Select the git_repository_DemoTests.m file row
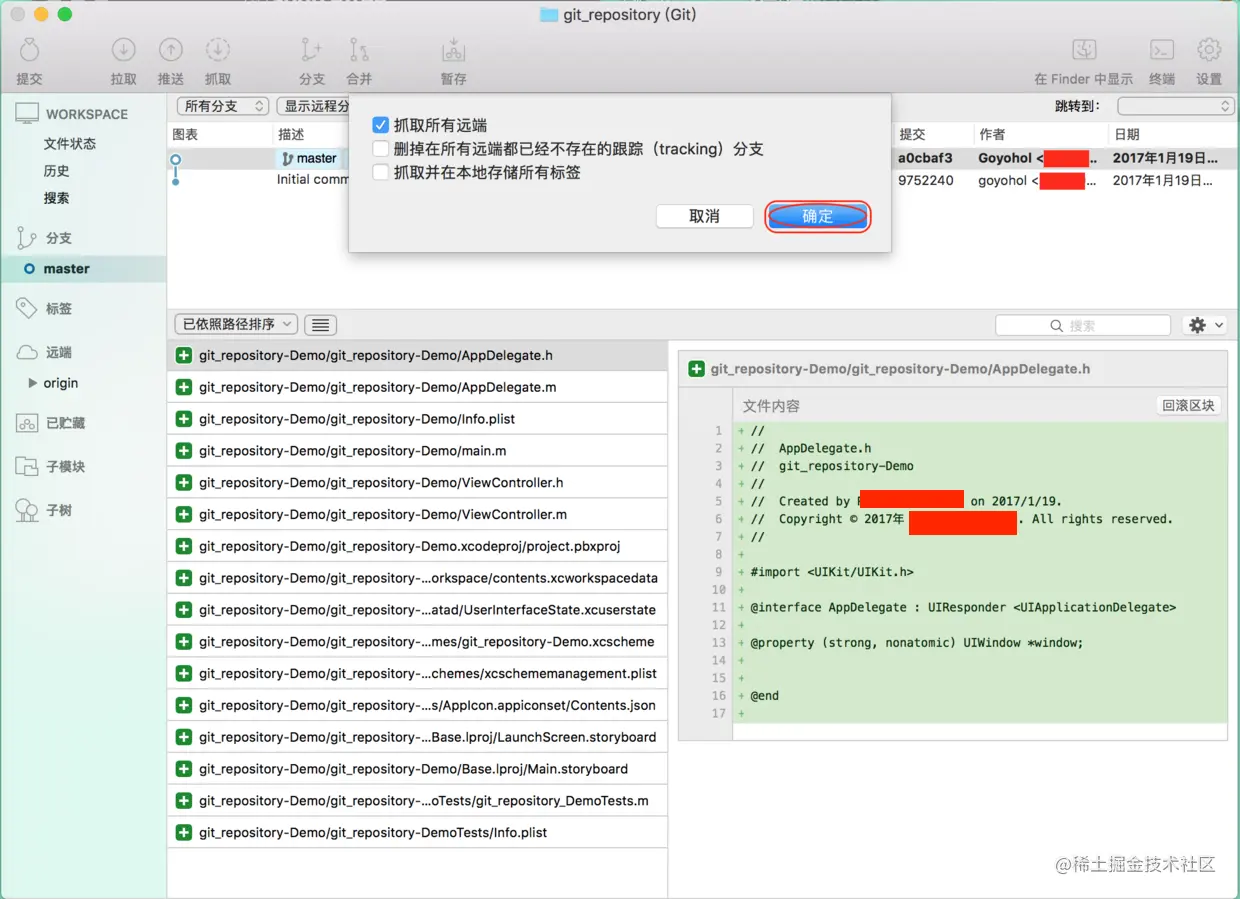 pyautogui.click(x=417, y=801)
